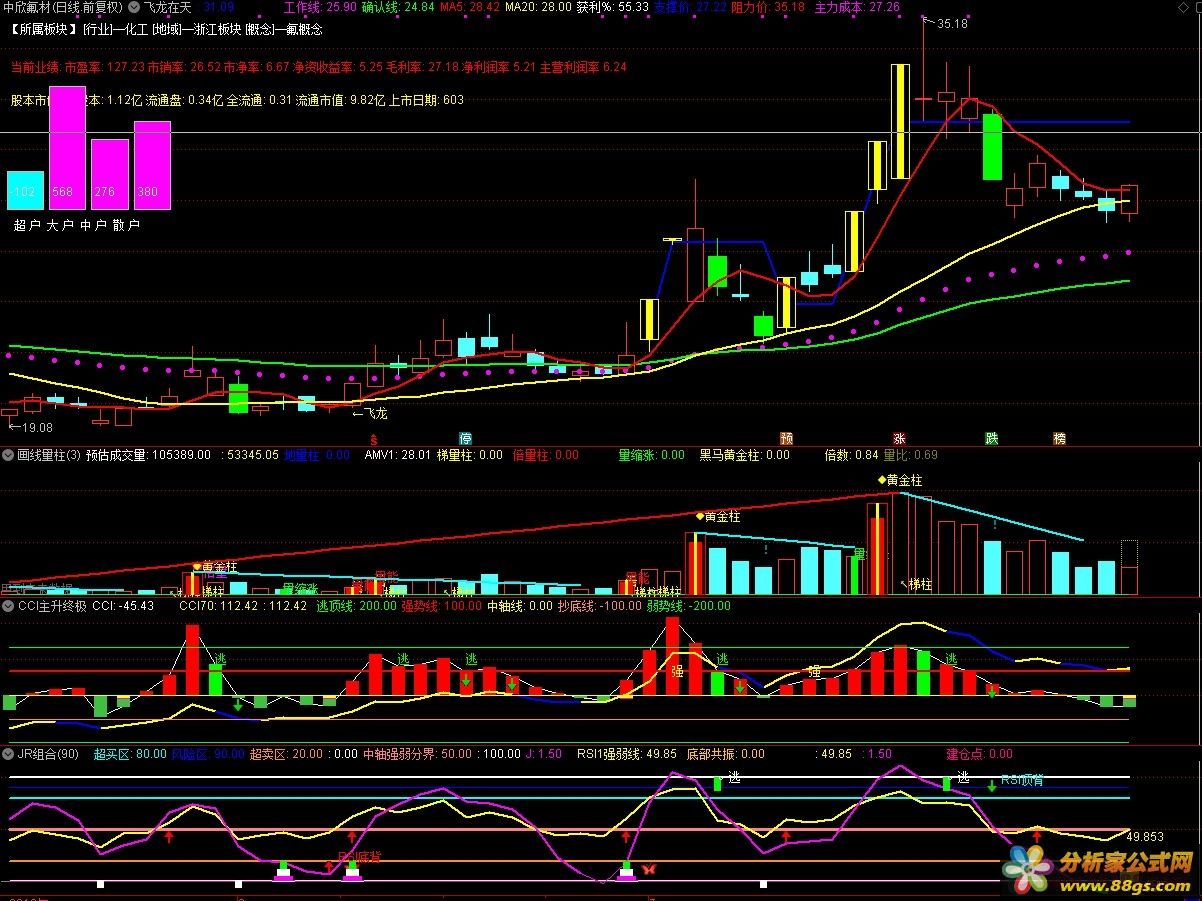Select the magenta 大户 bar labeled 568
The width and height of the screenshot is (1202, 901).
[68, 148]
